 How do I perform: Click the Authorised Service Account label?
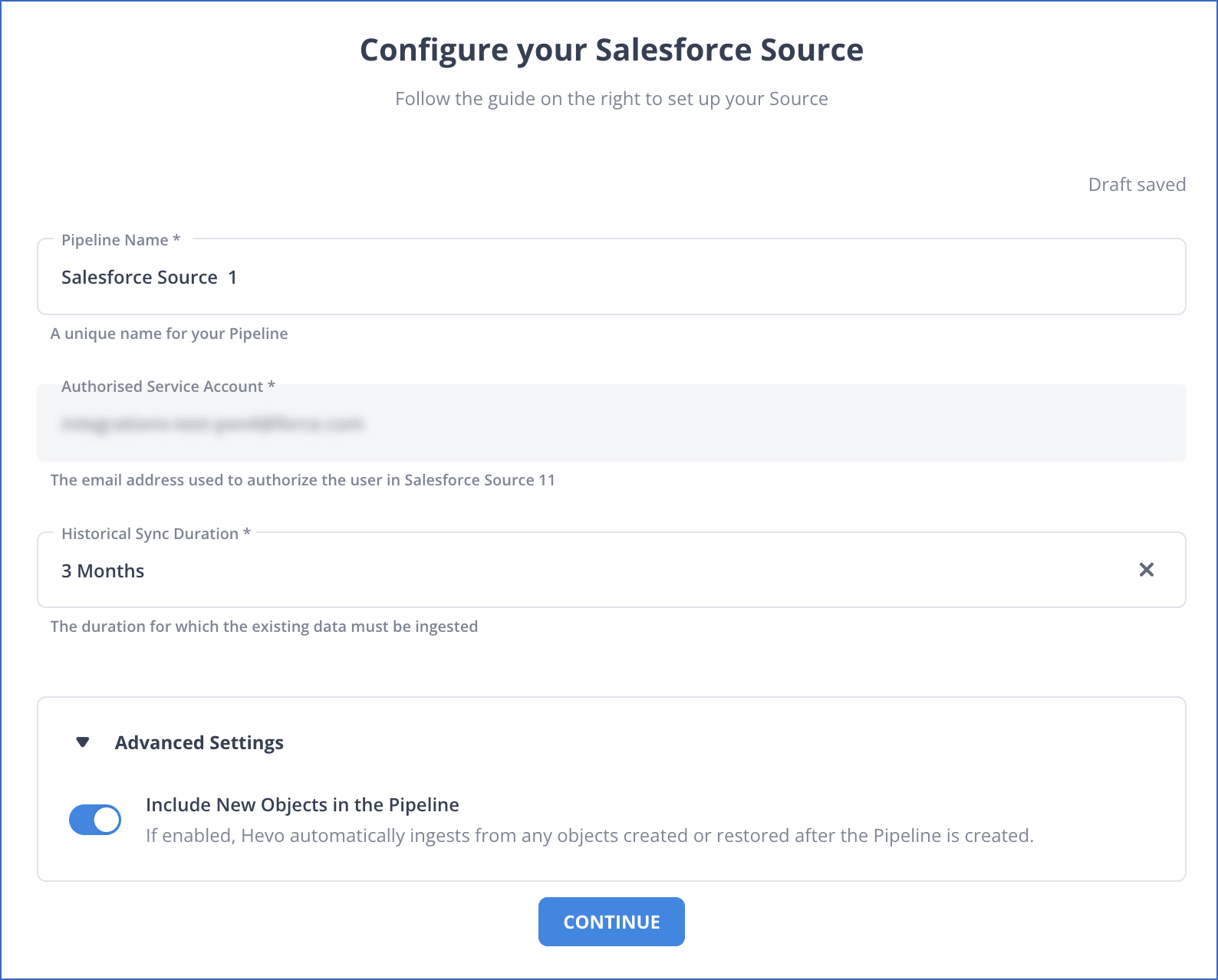(x=162, y=386)
